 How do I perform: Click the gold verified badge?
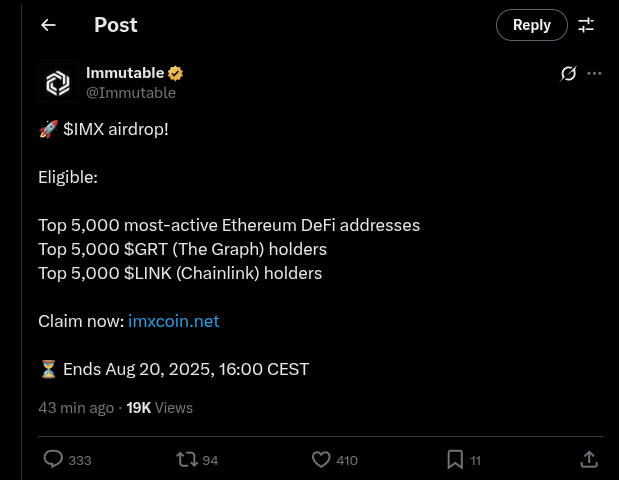pos(175,73)
